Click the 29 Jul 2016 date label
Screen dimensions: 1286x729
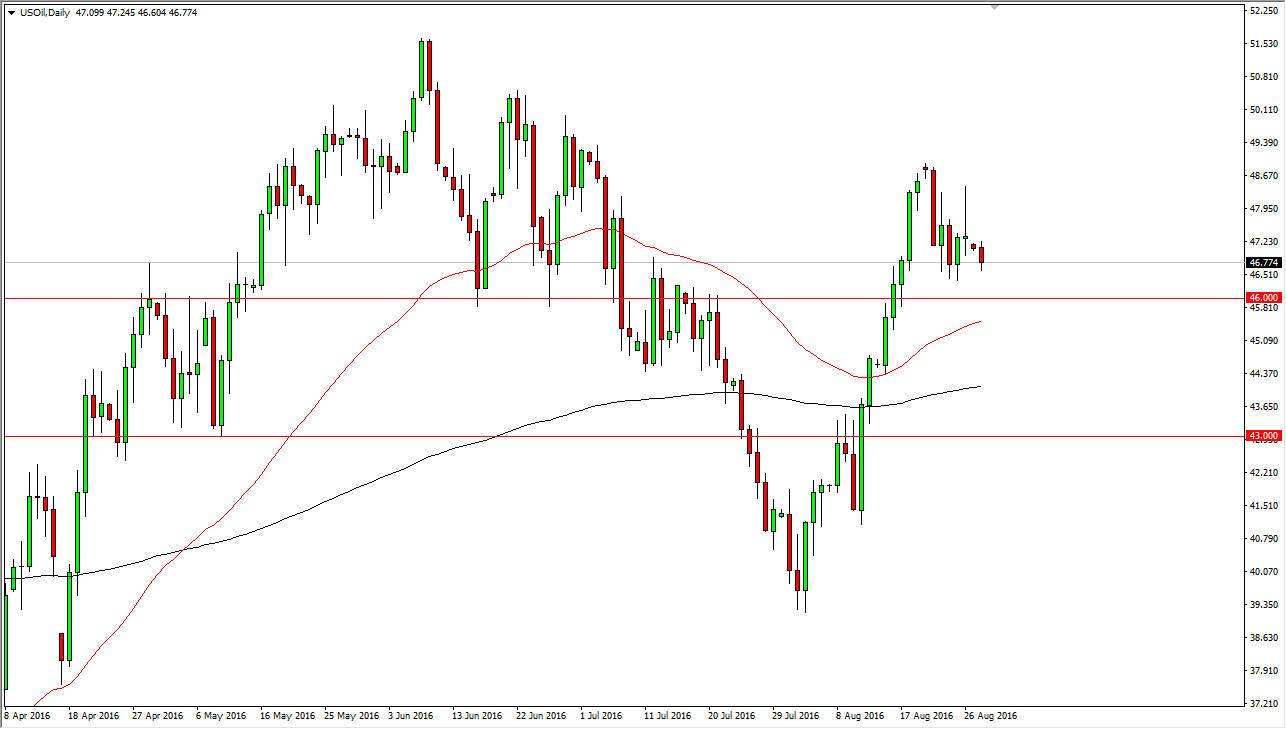coord(794,716)
